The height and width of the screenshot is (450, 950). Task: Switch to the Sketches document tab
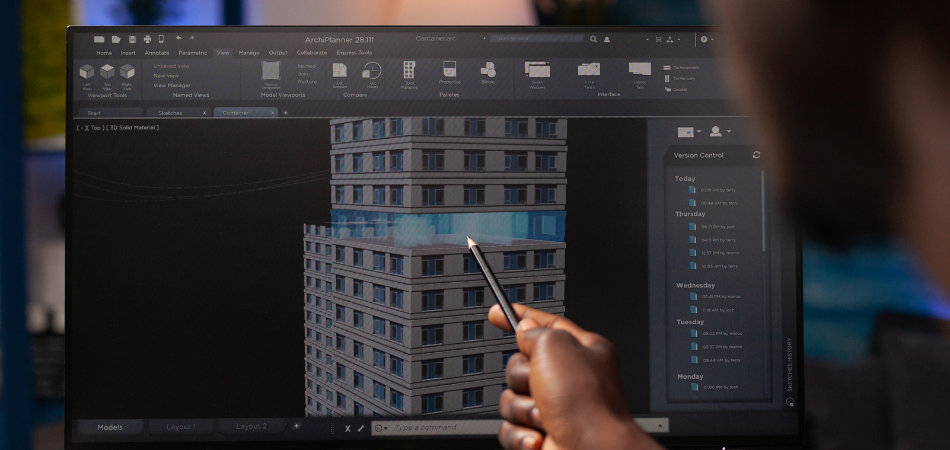pos(171,113)
